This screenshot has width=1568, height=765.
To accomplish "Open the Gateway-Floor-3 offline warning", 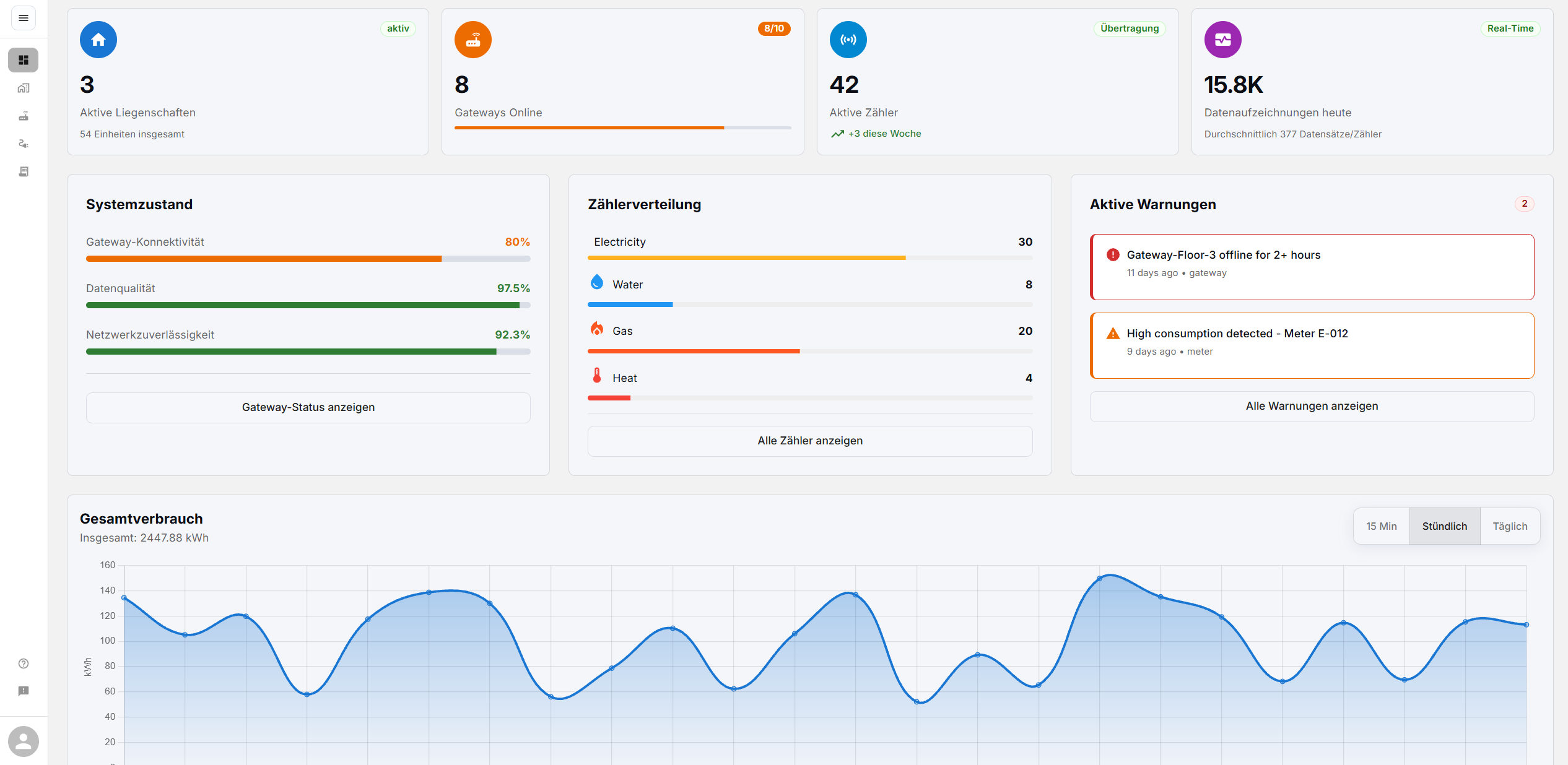I will click(x=1312, y=267).
